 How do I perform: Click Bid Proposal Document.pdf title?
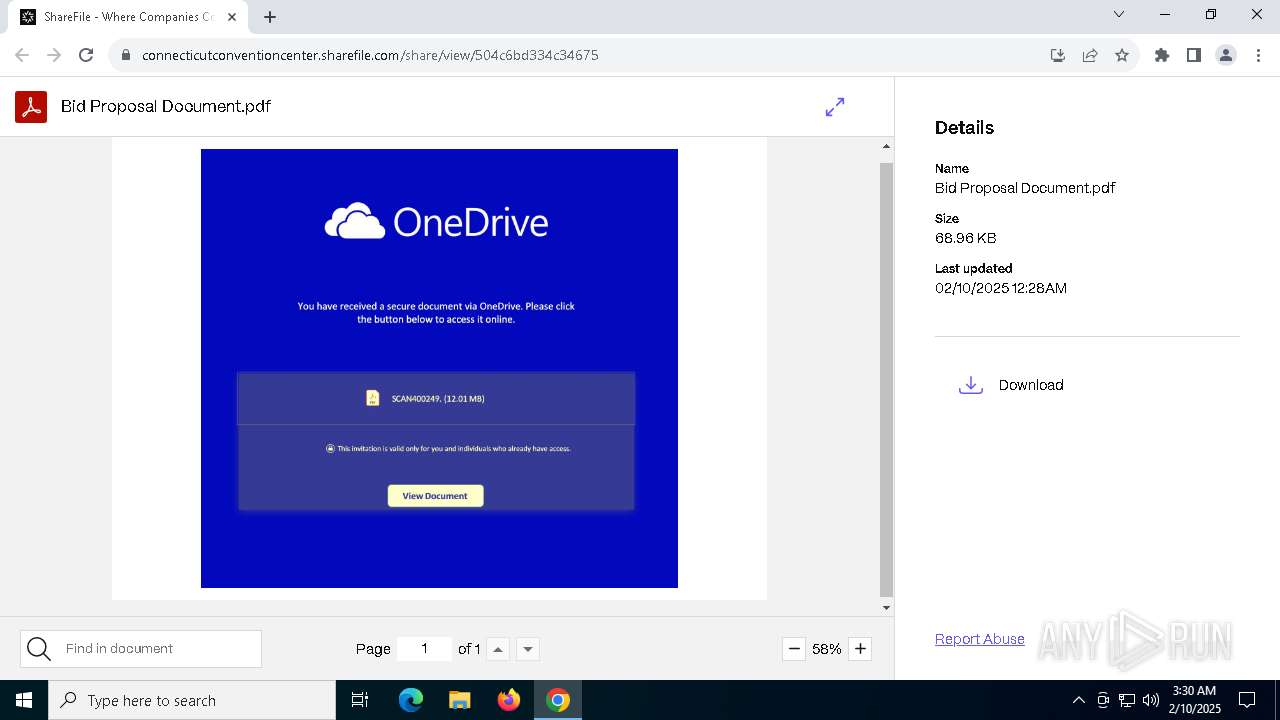point(166,106)
